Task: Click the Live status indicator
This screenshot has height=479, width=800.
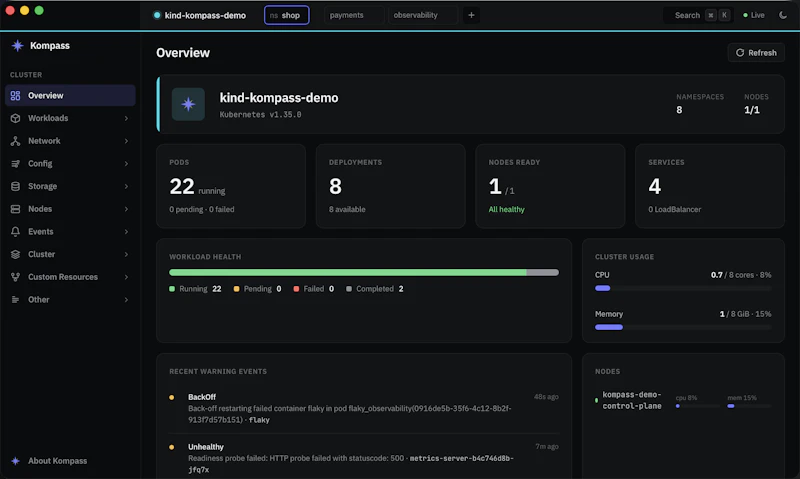Action: coord(754,15)
